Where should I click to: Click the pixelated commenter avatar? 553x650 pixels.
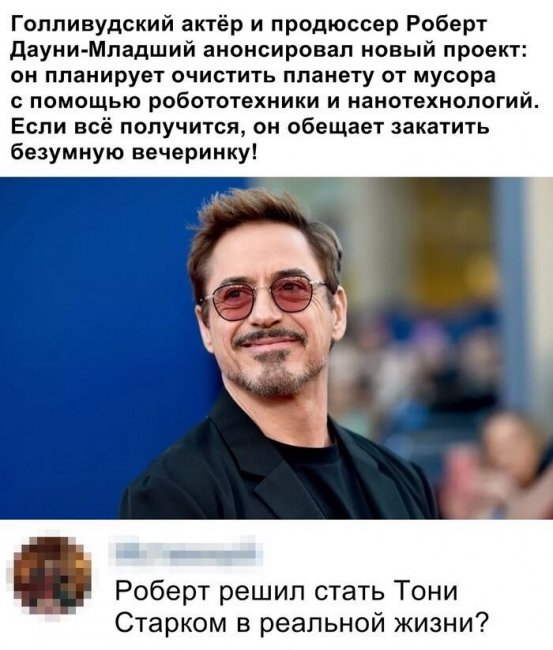click(x=52, y=577)
